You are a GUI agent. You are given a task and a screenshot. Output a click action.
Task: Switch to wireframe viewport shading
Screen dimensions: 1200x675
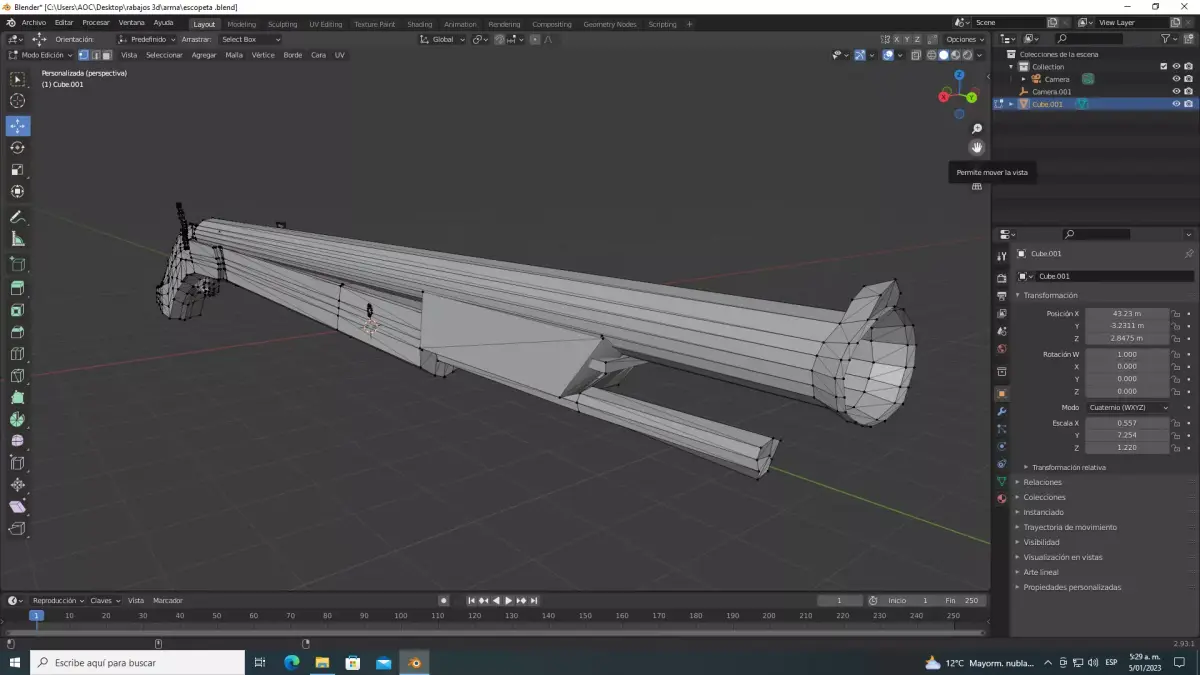932,55
